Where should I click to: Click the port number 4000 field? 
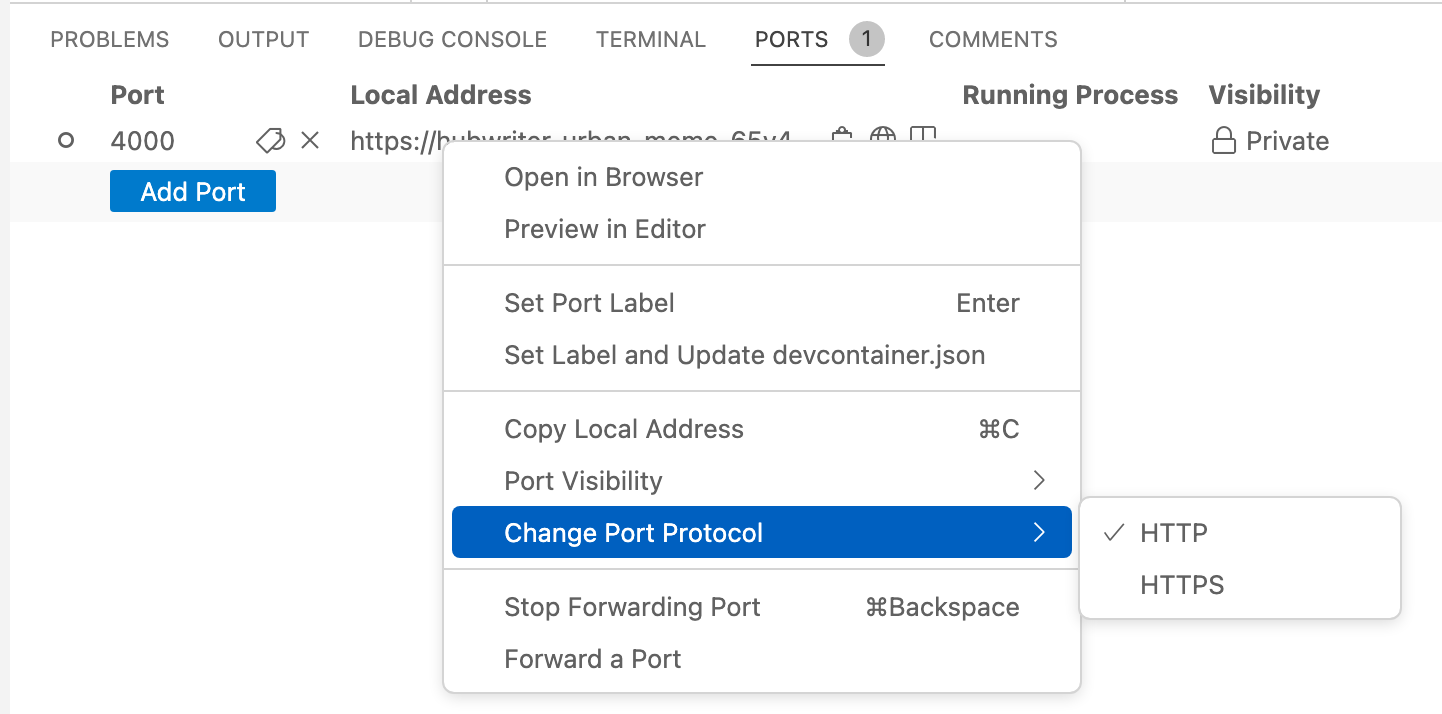(x=142, y=140)
